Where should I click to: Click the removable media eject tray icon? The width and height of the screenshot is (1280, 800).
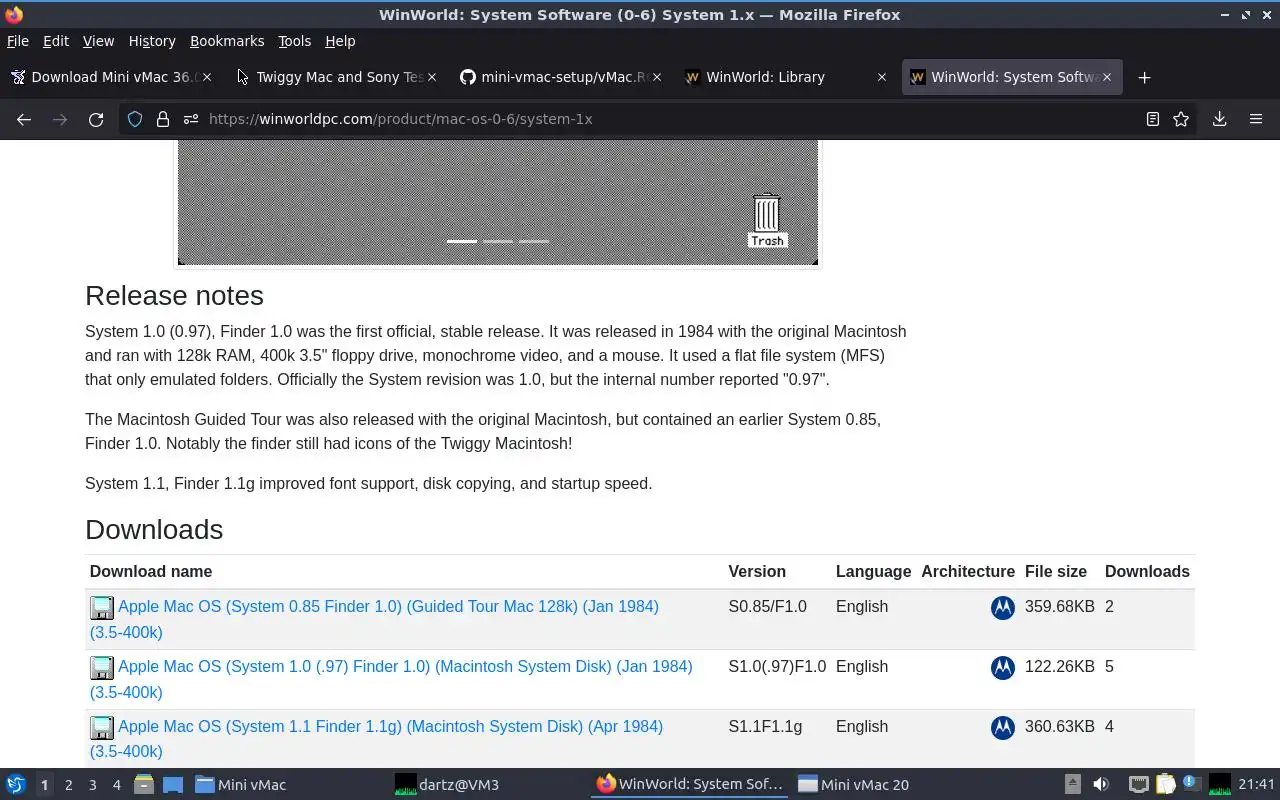[1072, 785]
